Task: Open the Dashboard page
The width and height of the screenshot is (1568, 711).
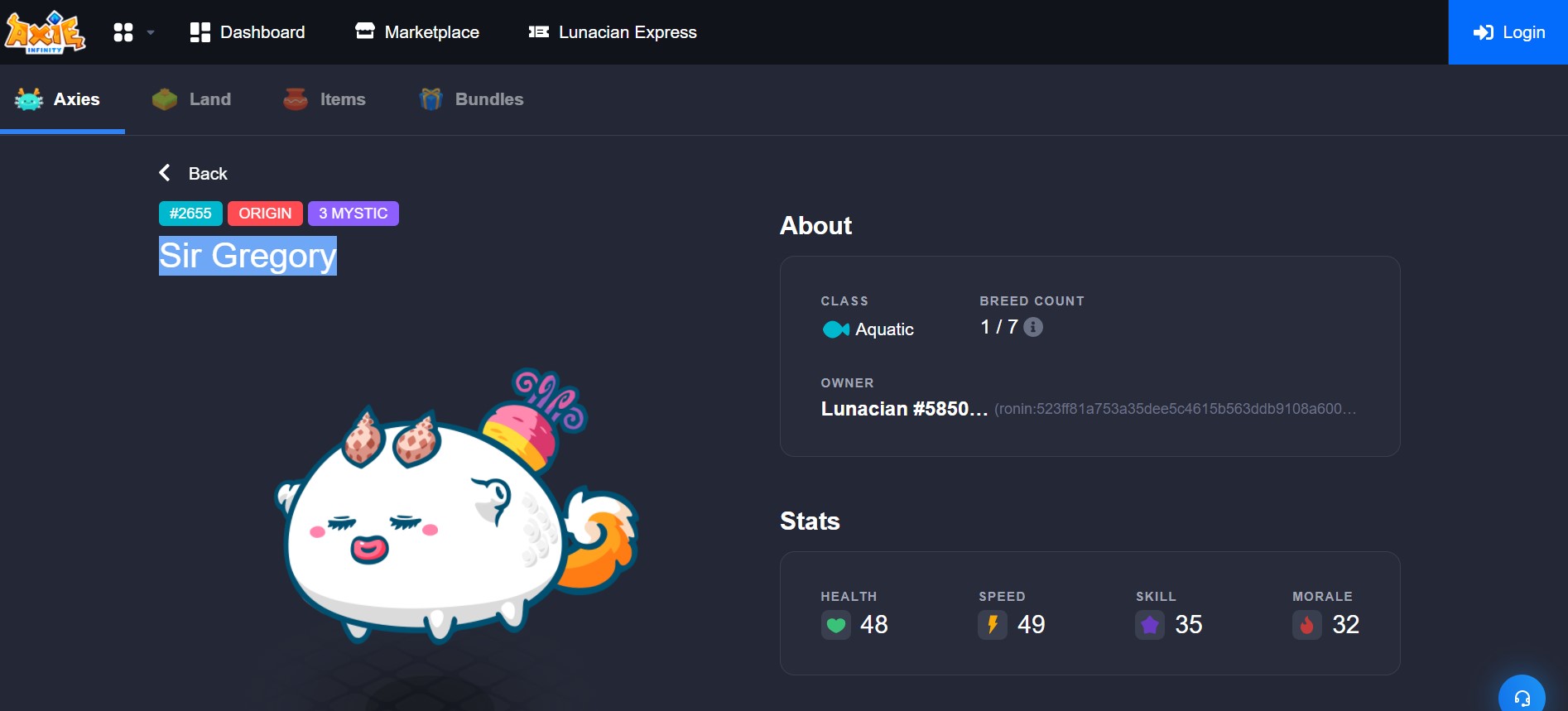Action: point(247,32)
